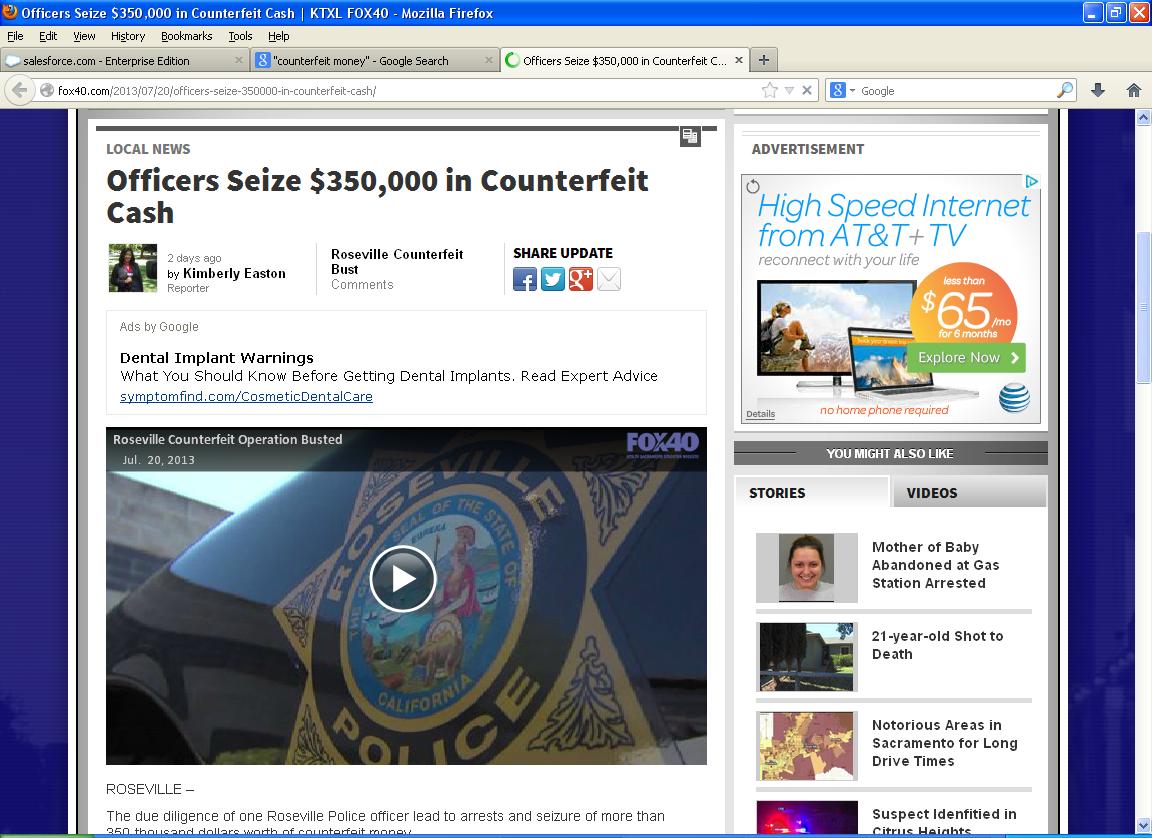
Task: Play the Roseville Counterfeit Operation Busted video
Action: coord(403,579)
